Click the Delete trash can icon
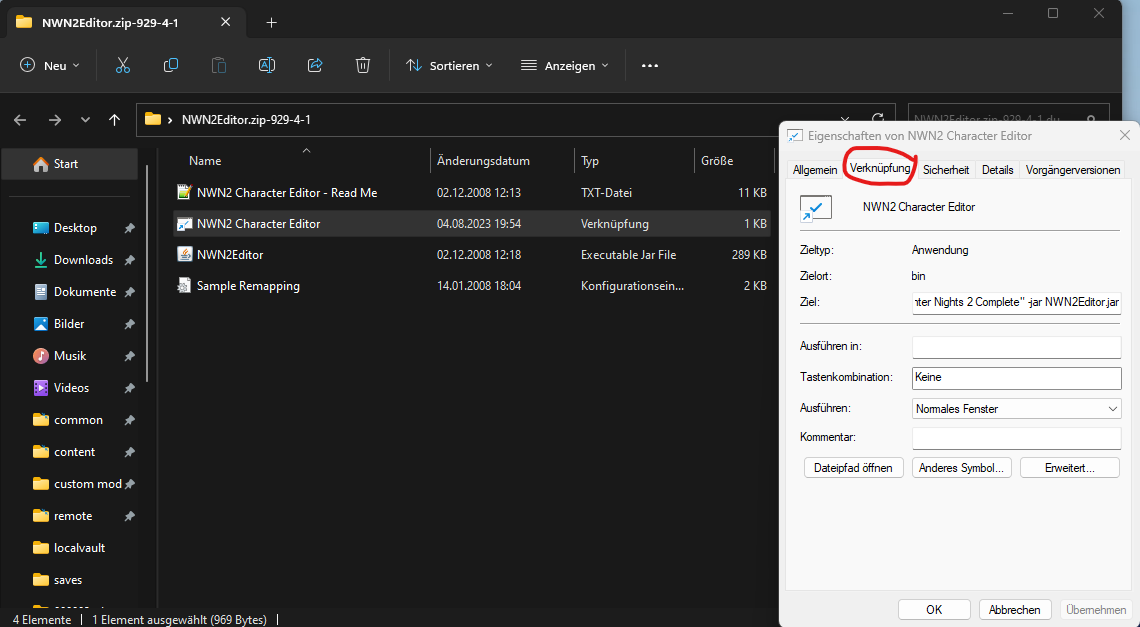This screenshot has width=1140, height=627. 363,65
